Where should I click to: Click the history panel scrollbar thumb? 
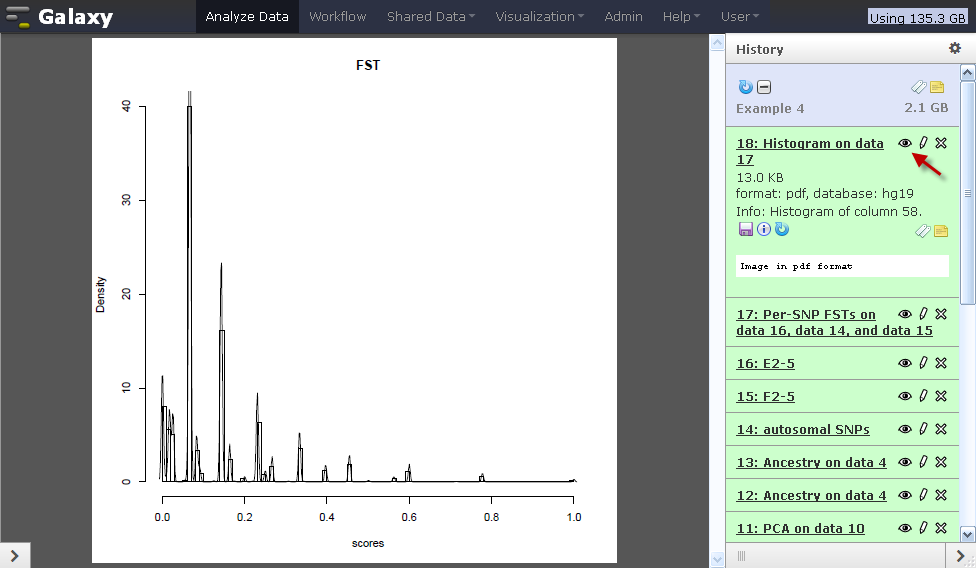(967, 193)
